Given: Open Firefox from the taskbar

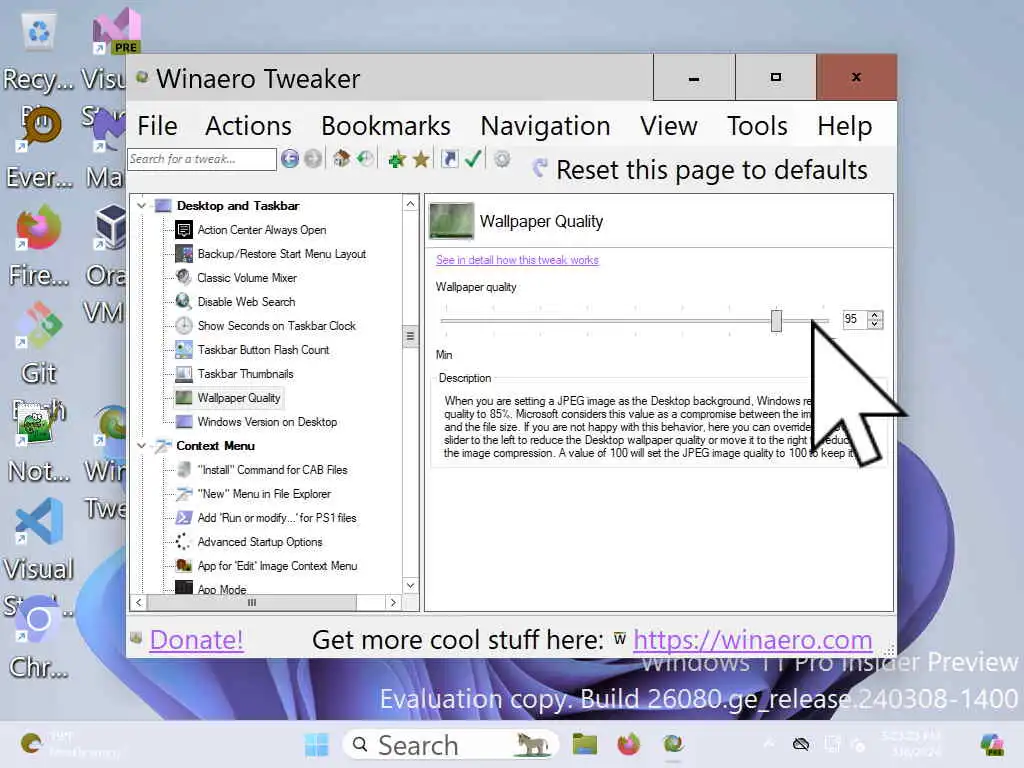Looking at the screenshot, I should click(628, 744).
